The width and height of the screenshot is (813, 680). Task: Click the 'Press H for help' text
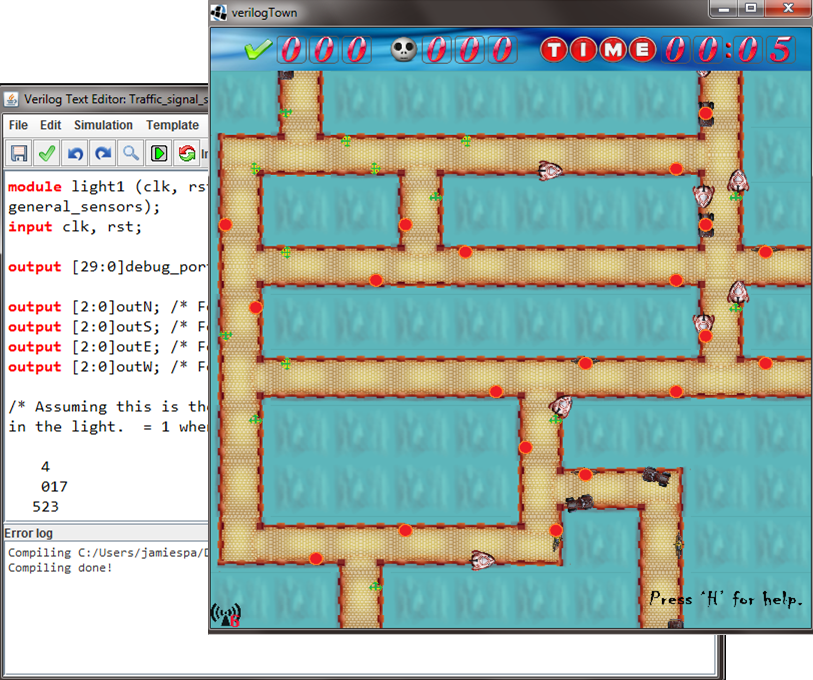725,599
